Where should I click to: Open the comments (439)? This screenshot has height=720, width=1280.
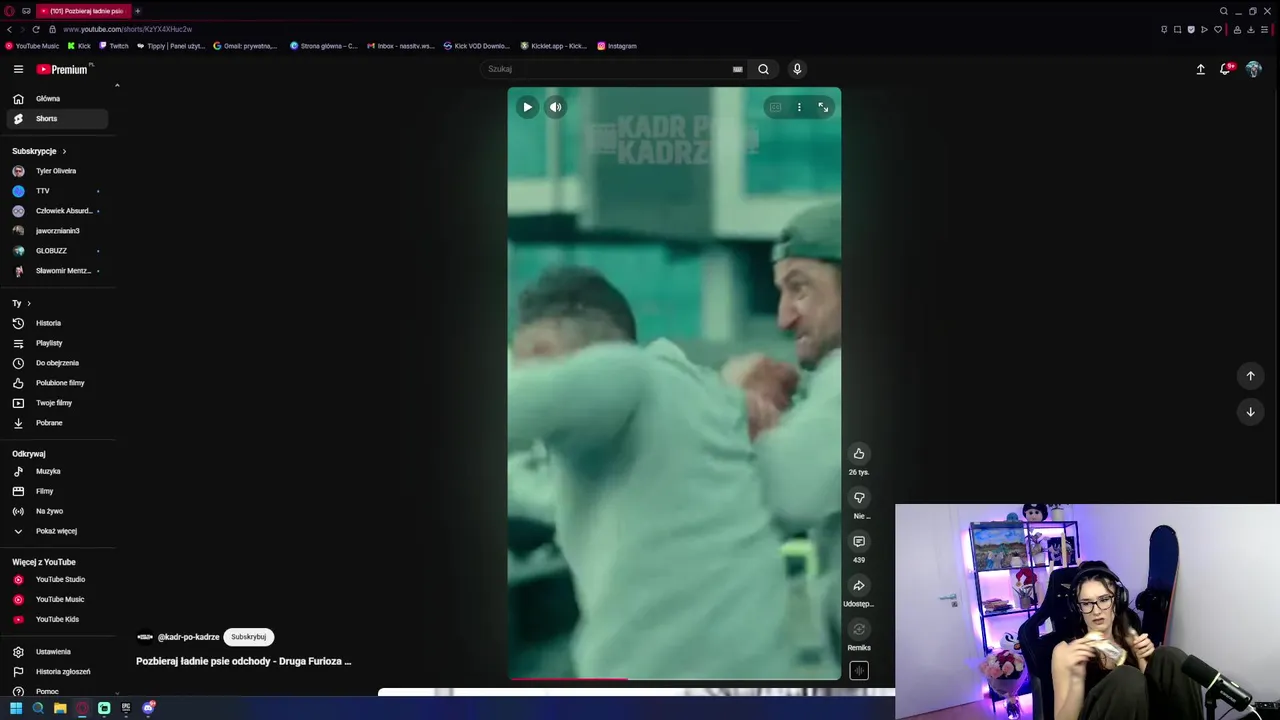coord(859,542)
